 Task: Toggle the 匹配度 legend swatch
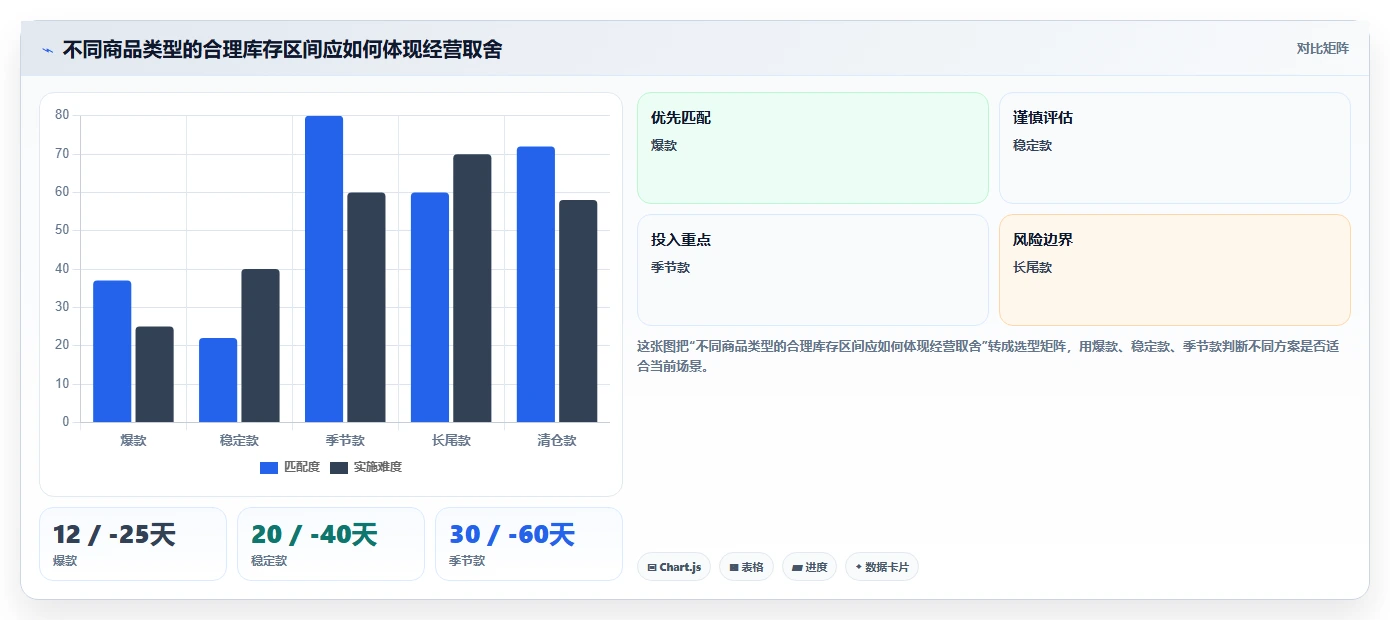[268, 467]
